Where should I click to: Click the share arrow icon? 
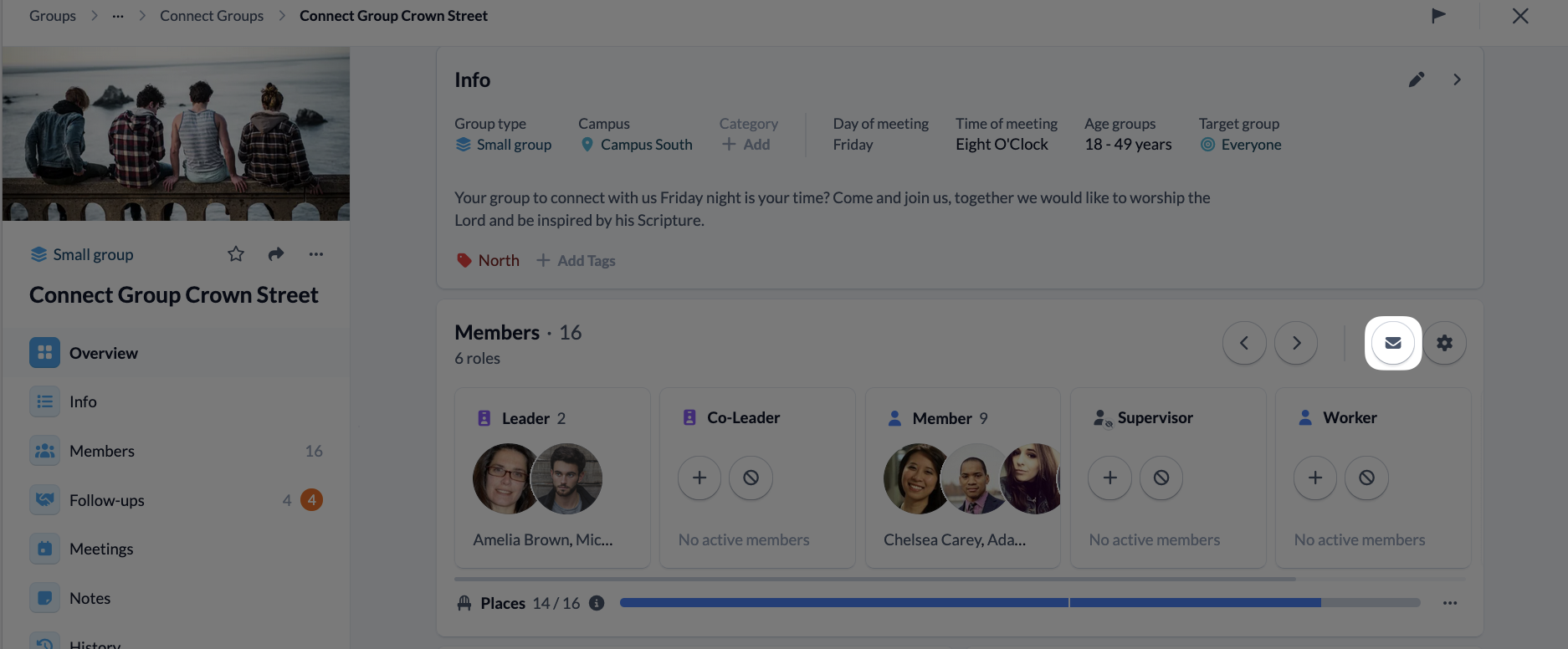276,254
